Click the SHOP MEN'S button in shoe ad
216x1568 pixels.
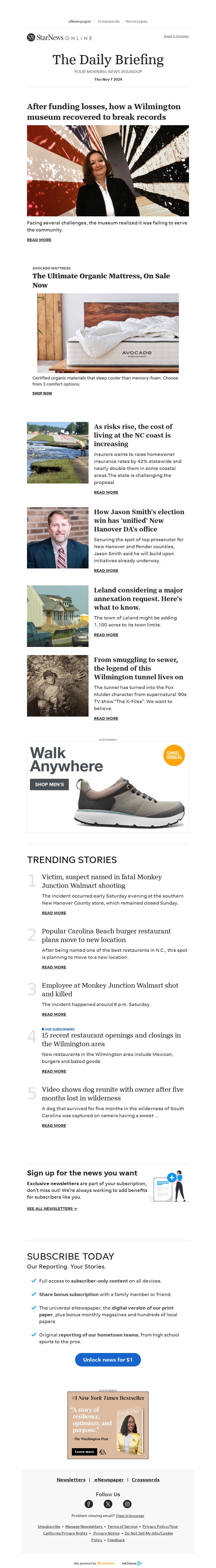49,784
